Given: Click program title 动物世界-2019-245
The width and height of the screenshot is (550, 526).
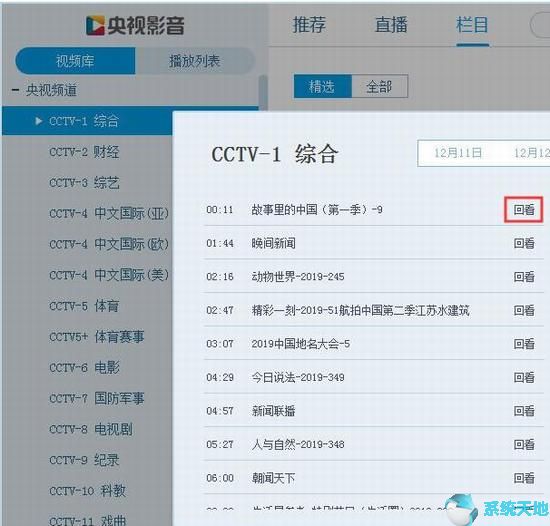Looking at the screenshot, I should click(x=298, y=277).
